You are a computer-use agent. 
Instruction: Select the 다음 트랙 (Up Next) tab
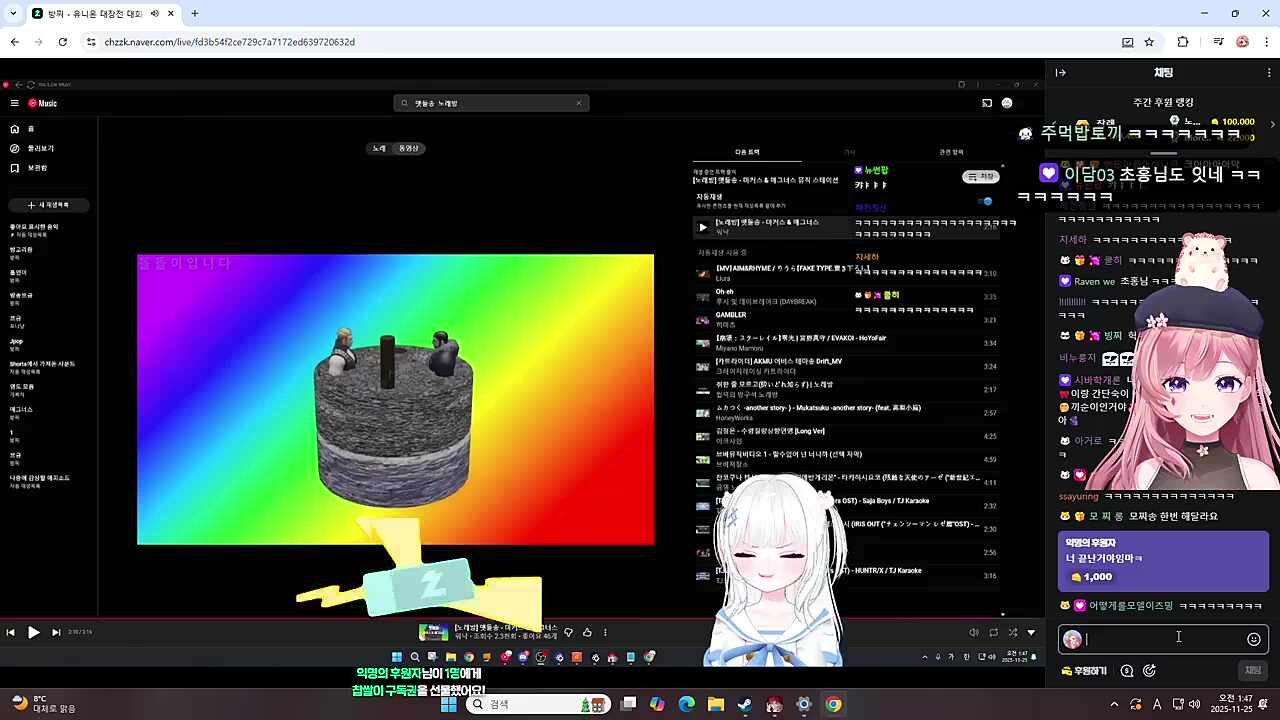pos(747,152)
